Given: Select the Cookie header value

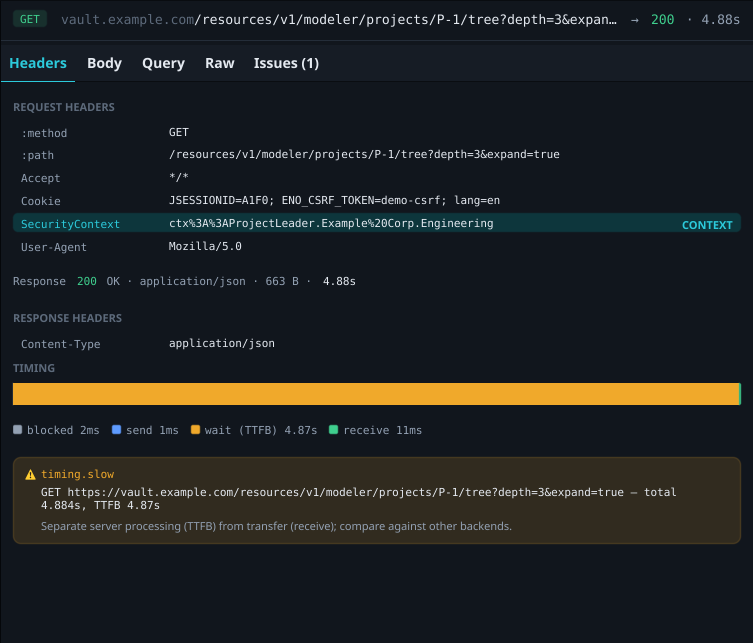Looking at the screenshot, I should point(334,200).
